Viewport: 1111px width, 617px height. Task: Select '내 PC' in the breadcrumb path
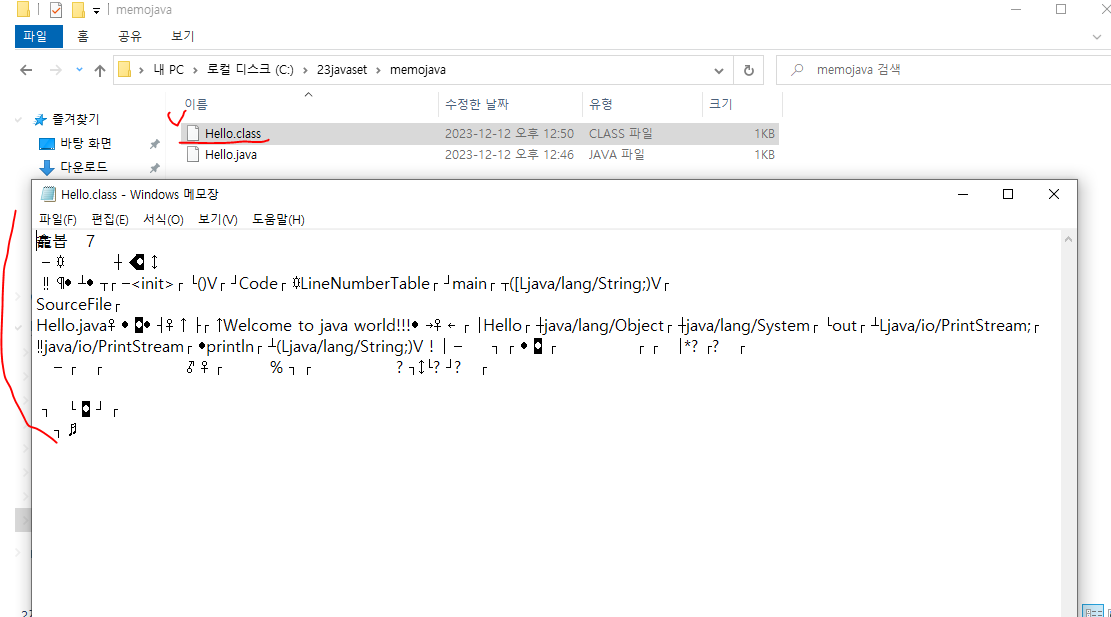coord(169,69)
